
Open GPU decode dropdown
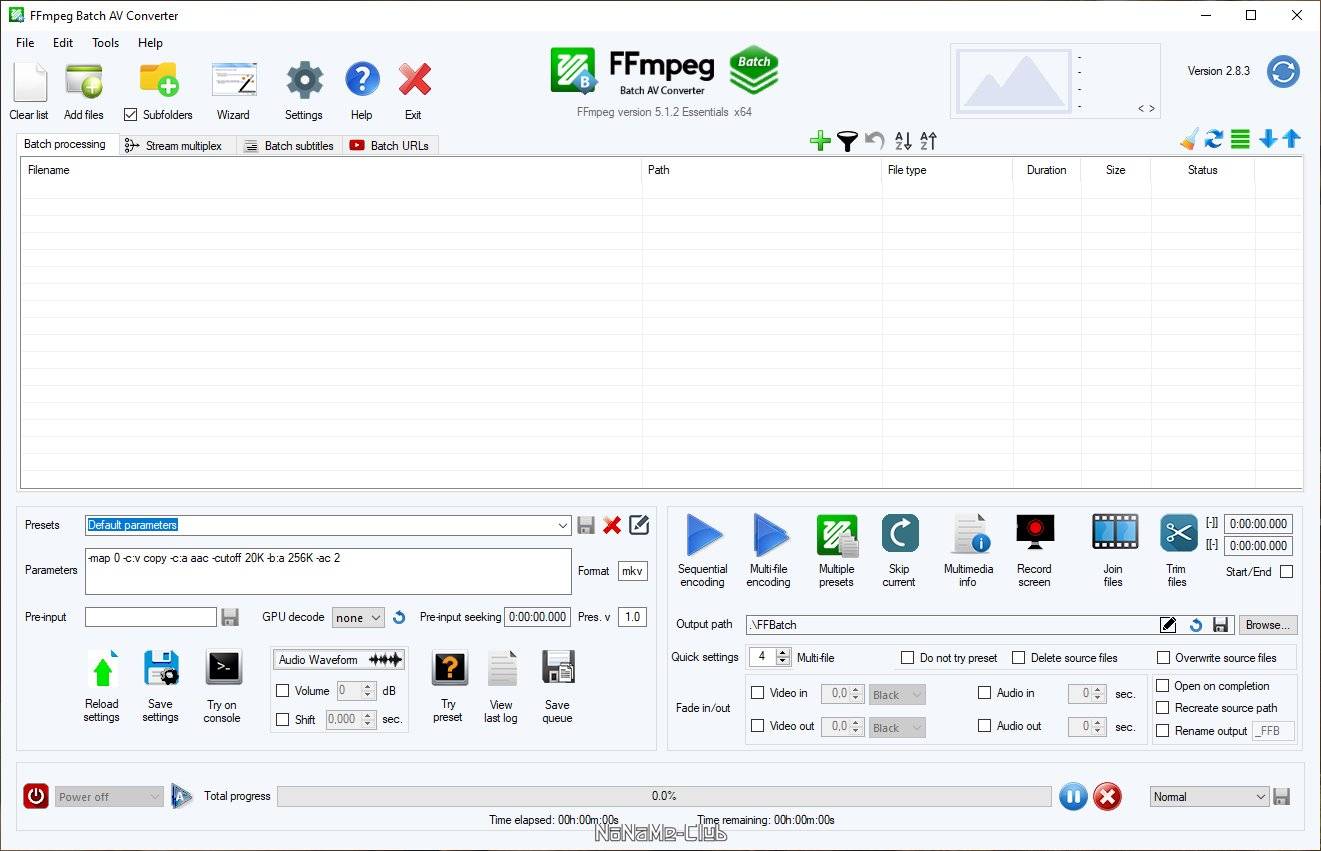[358, 618]
